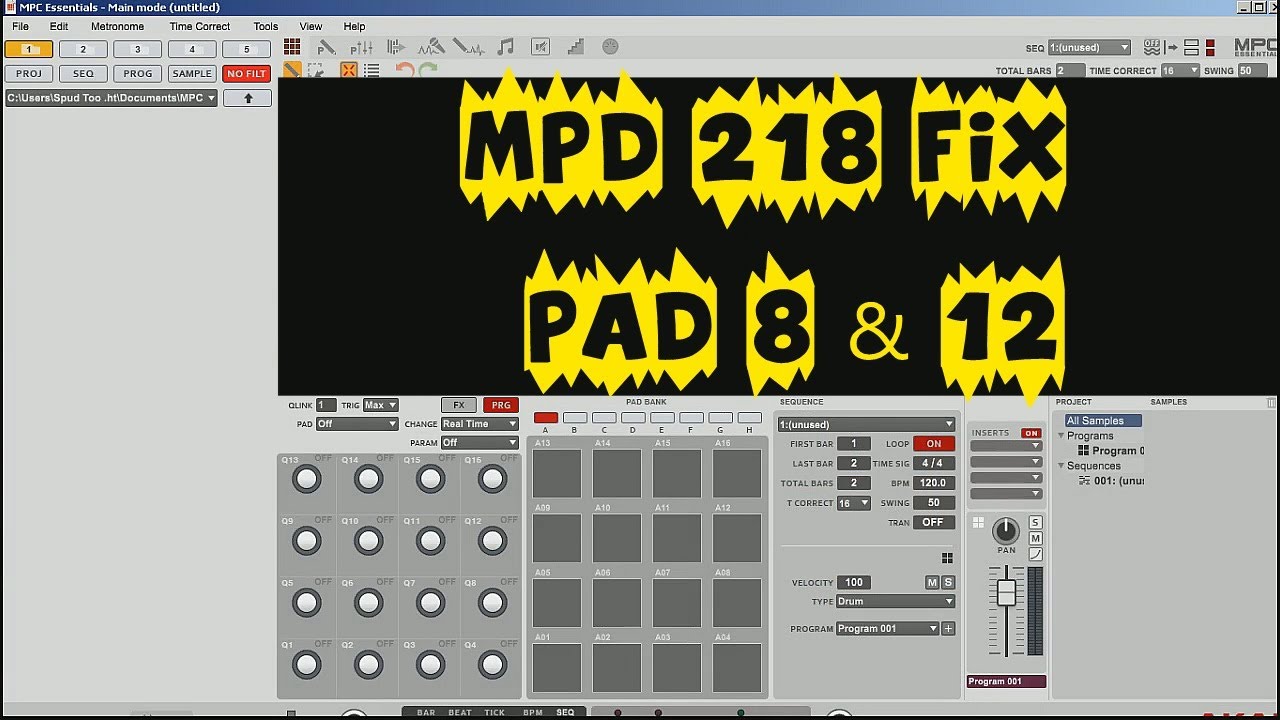1280x720 pixels.
Task: Toggle the FX button beside PRG
Action: [x=459, y=405]
